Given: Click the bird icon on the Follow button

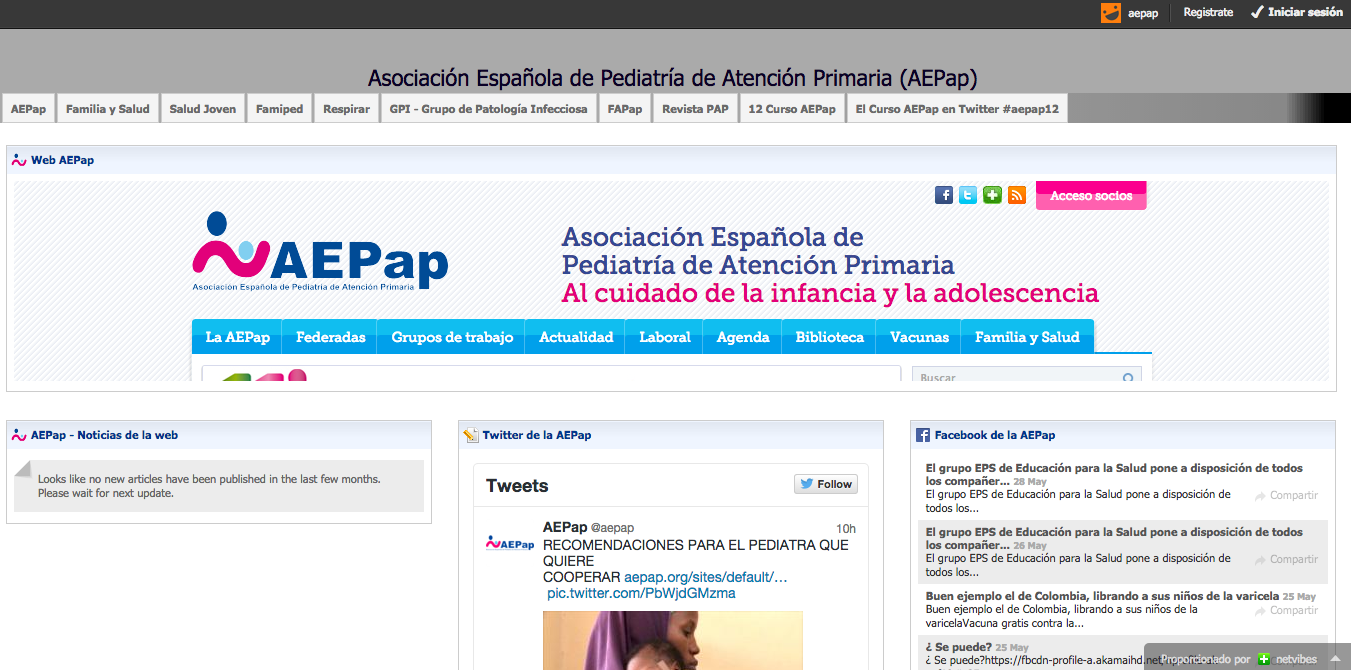Looking at the screenshot, I should tap(805, 483).
